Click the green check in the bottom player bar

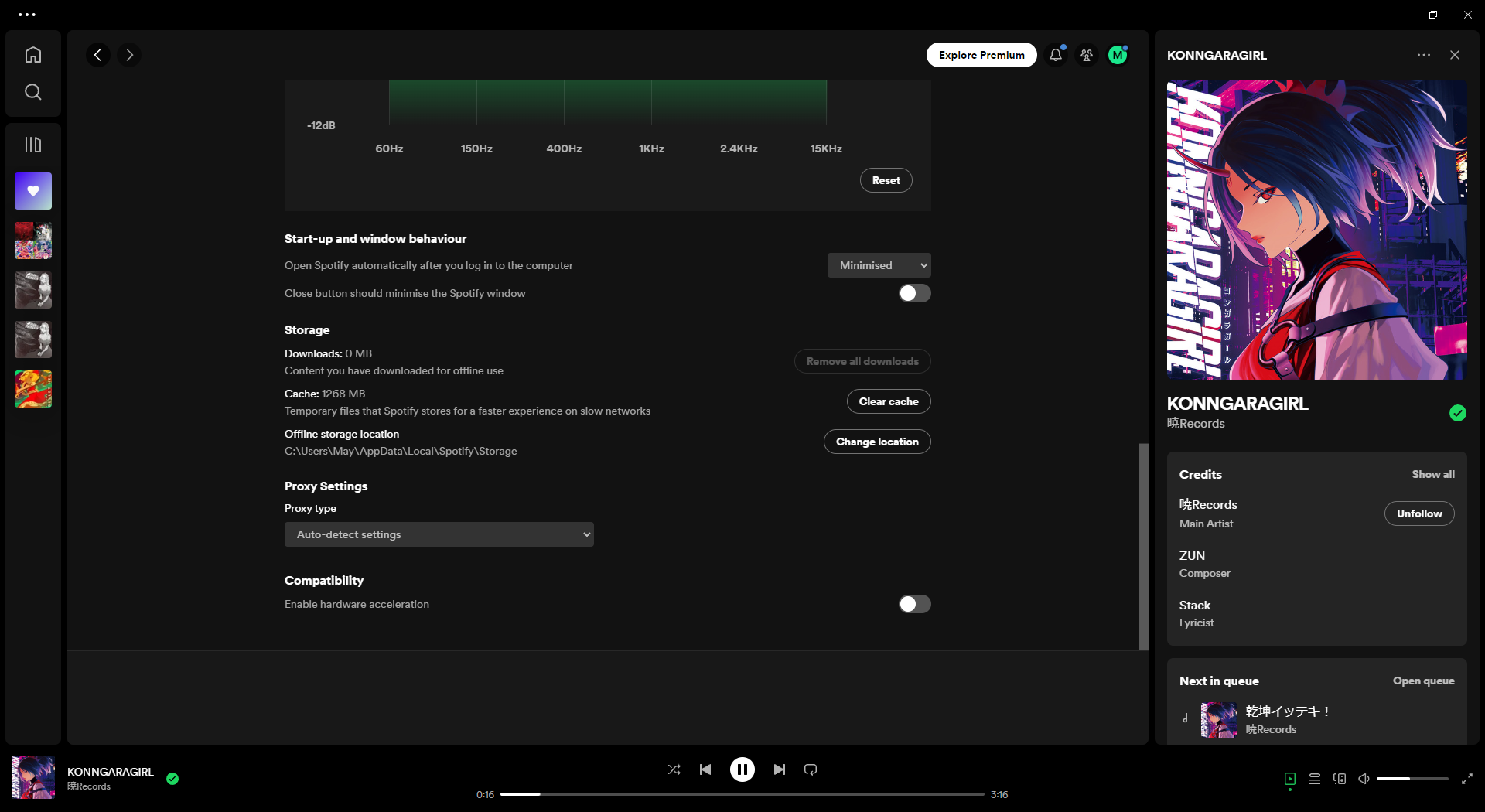pyautogui.click(x=172, y=779)
